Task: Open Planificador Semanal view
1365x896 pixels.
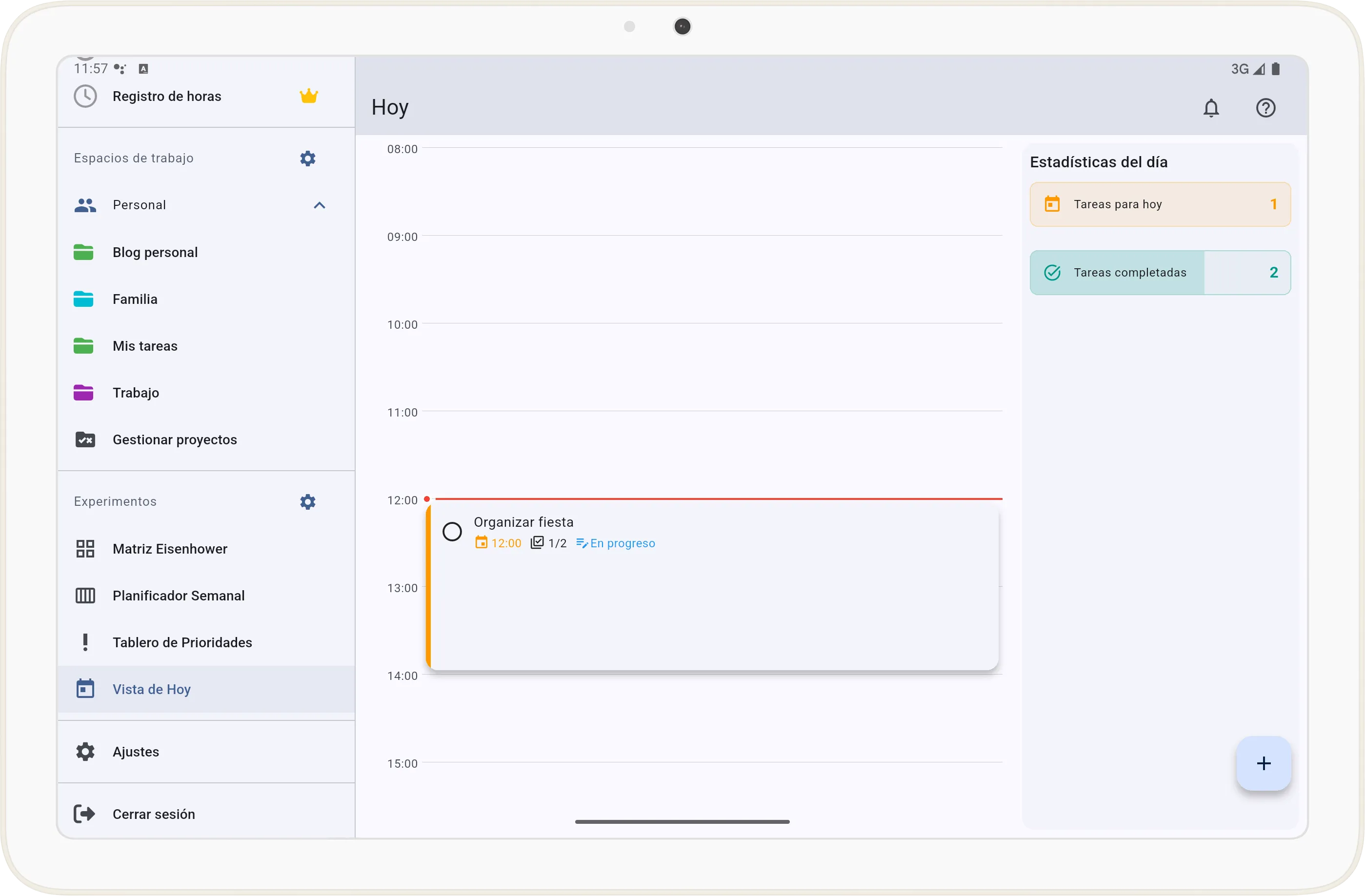Action: [179, 596]
